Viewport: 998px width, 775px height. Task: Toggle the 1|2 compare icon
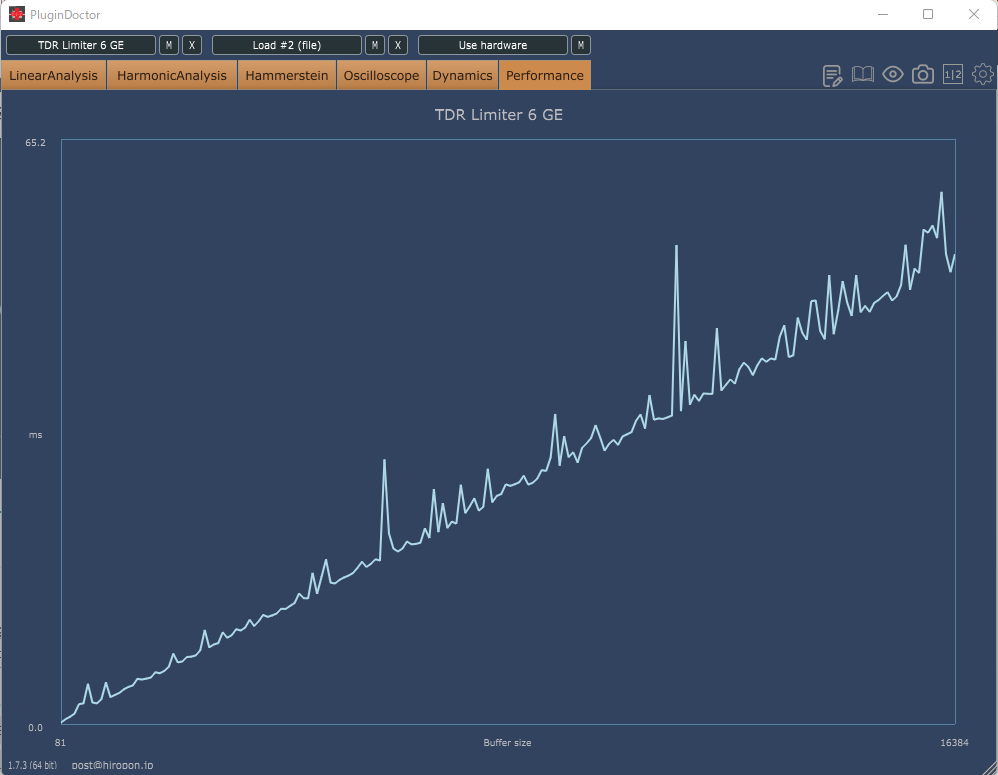point(953,74)
